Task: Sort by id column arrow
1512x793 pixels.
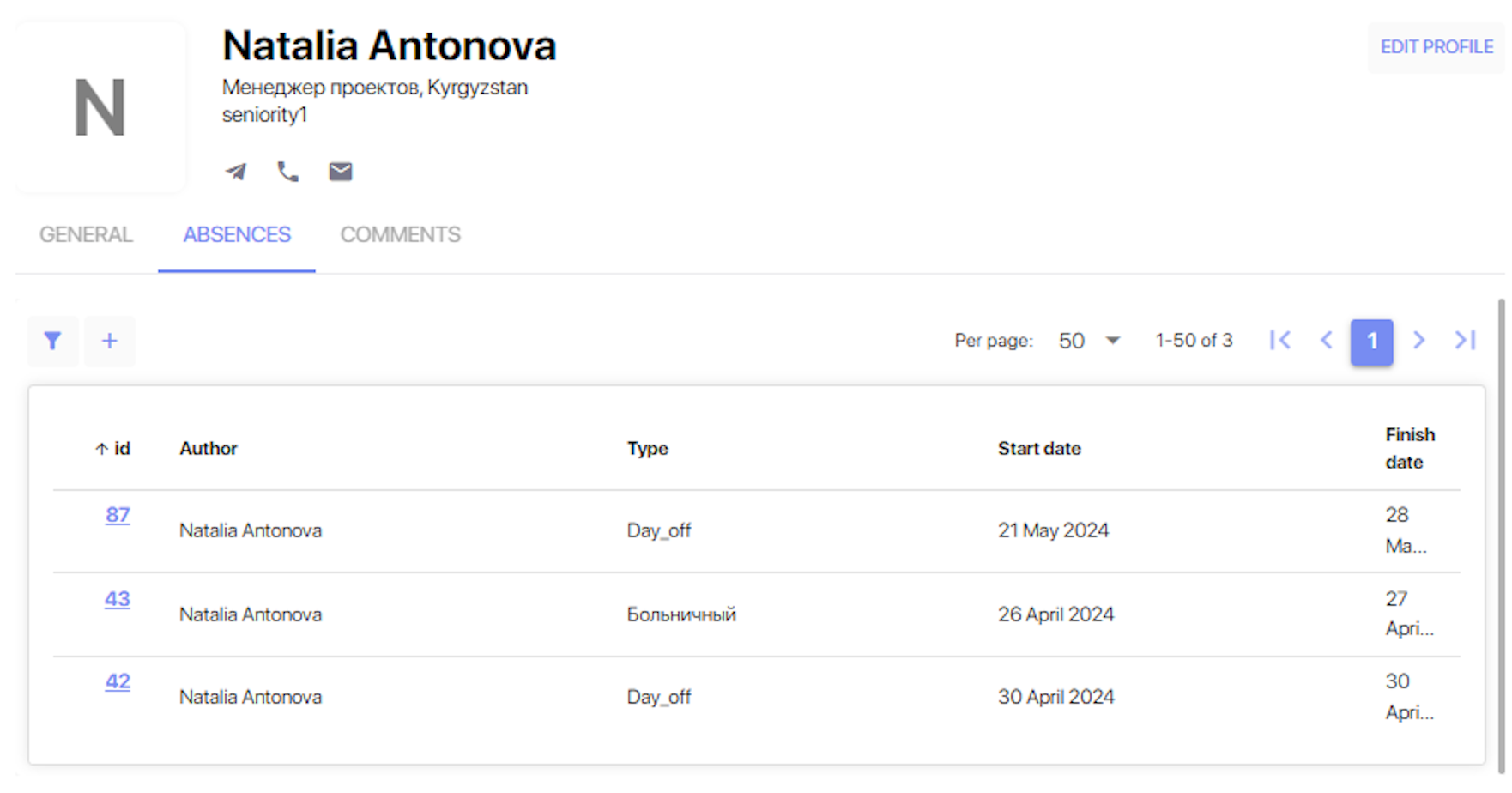Action: point(101,449)
